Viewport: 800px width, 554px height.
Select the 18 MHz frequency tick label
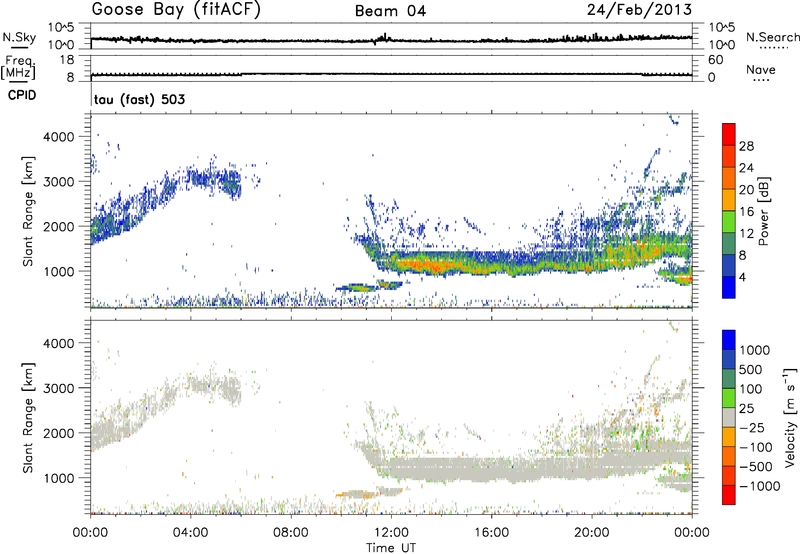tap(67, 60)
